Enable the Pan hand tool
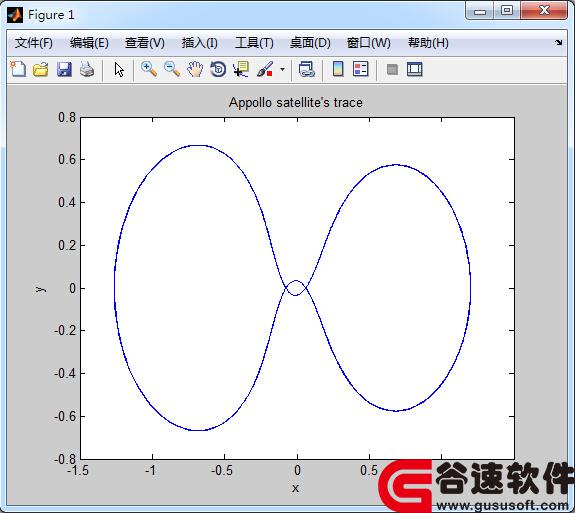The image size is (575, 513). 195,69
